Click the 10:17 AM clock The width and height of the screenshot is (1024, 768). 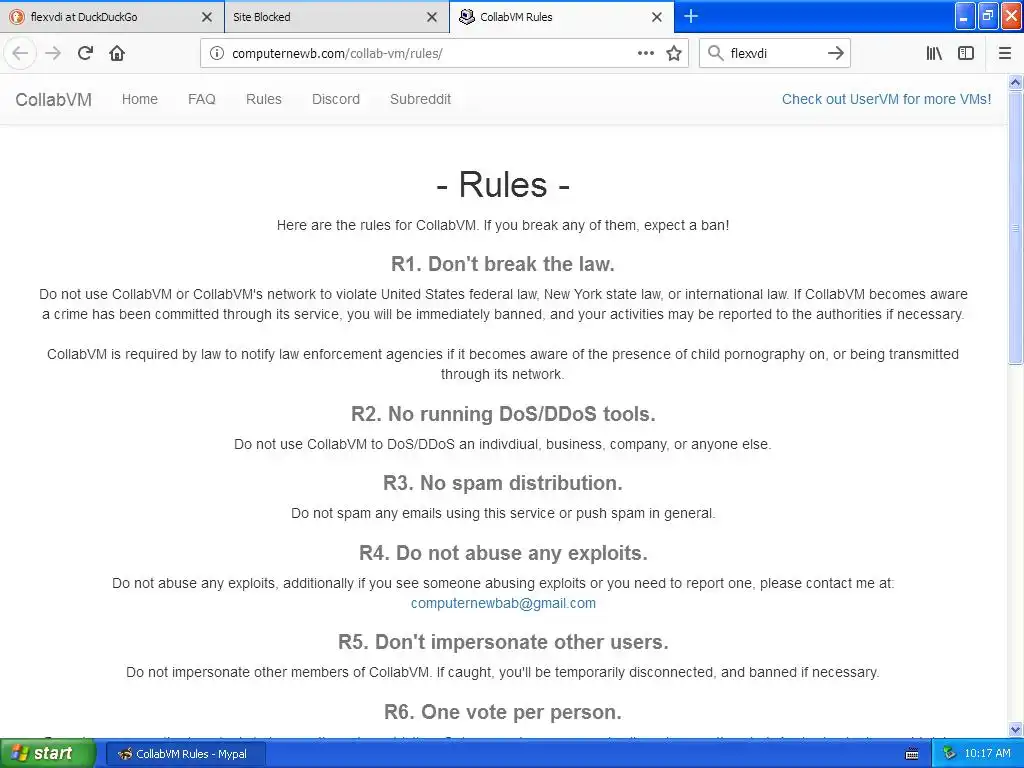[987, 754]
